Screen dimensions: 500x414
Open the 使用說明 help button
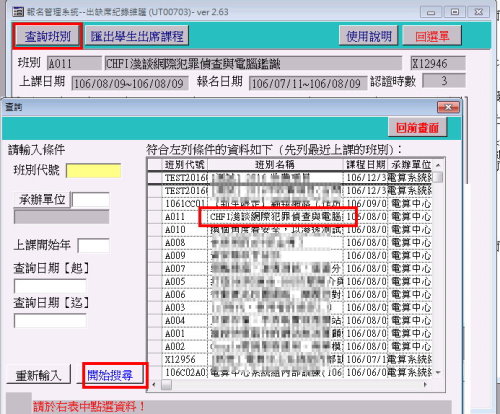point(368,36)
